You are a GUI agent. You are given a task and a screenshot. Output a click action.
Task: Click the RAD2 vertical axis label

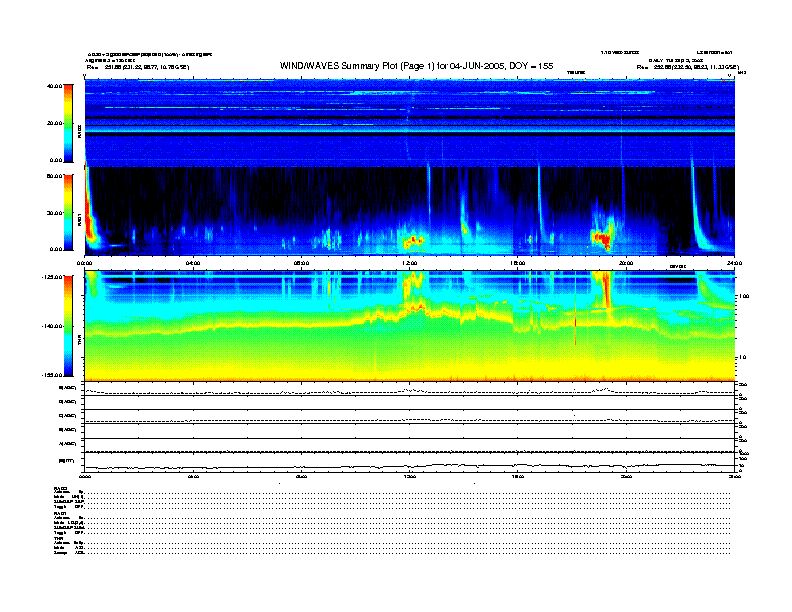(79, 131)
